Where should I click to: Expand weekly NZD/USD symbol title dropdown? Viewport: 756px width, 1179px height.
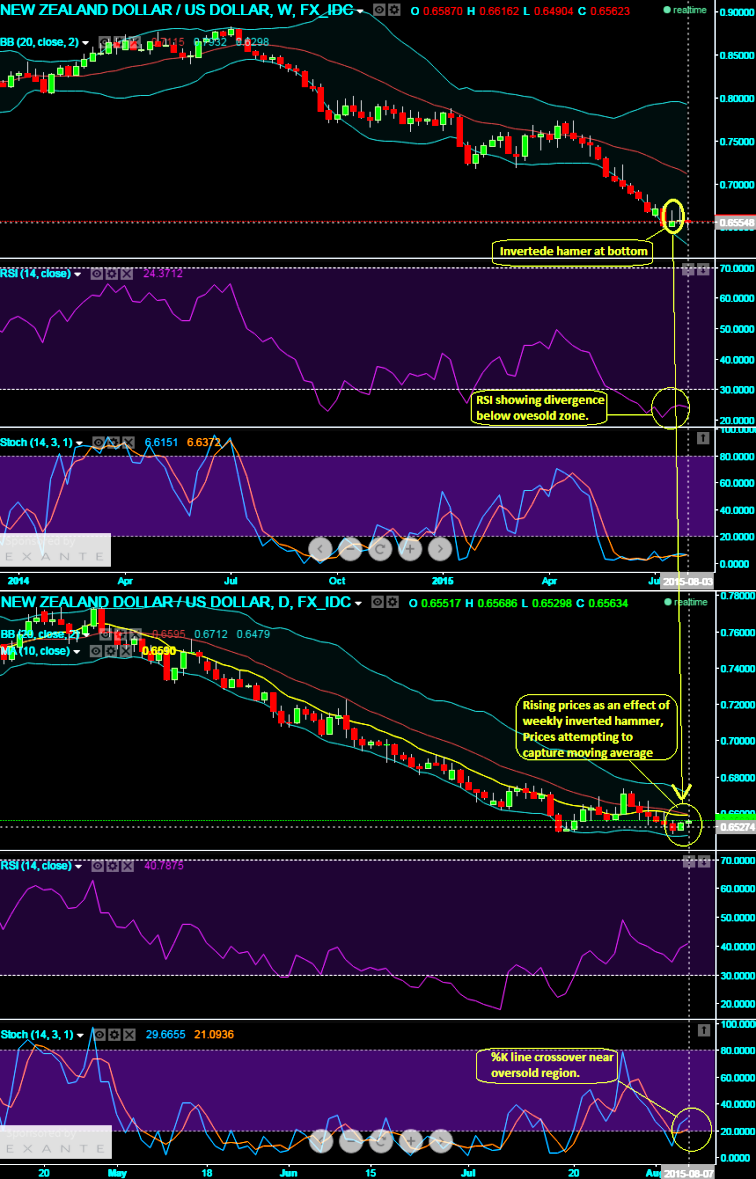click(x=360, y=11)
